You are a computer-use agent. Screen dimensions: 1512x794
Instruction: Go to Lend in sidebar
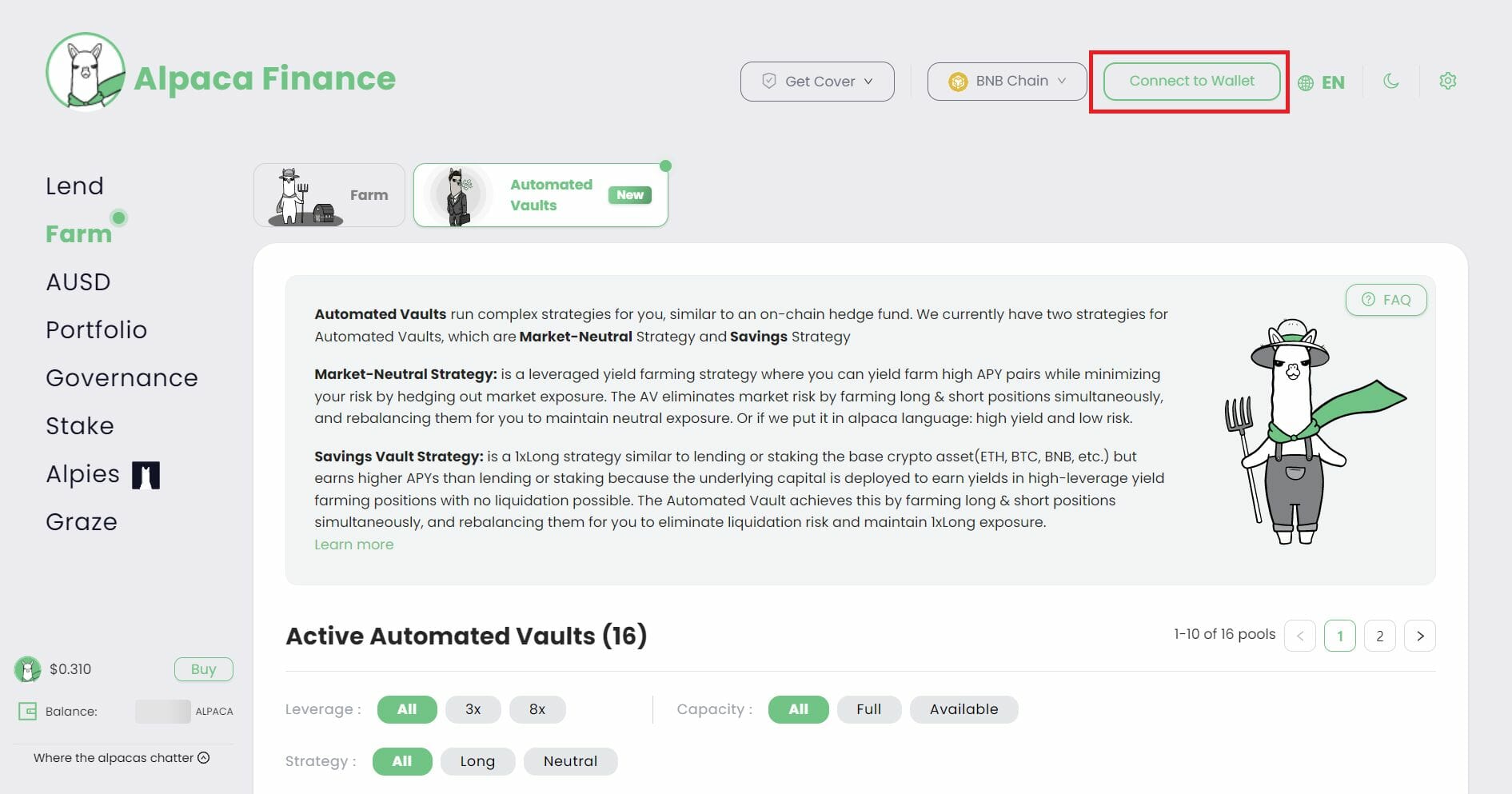point(75,186)
